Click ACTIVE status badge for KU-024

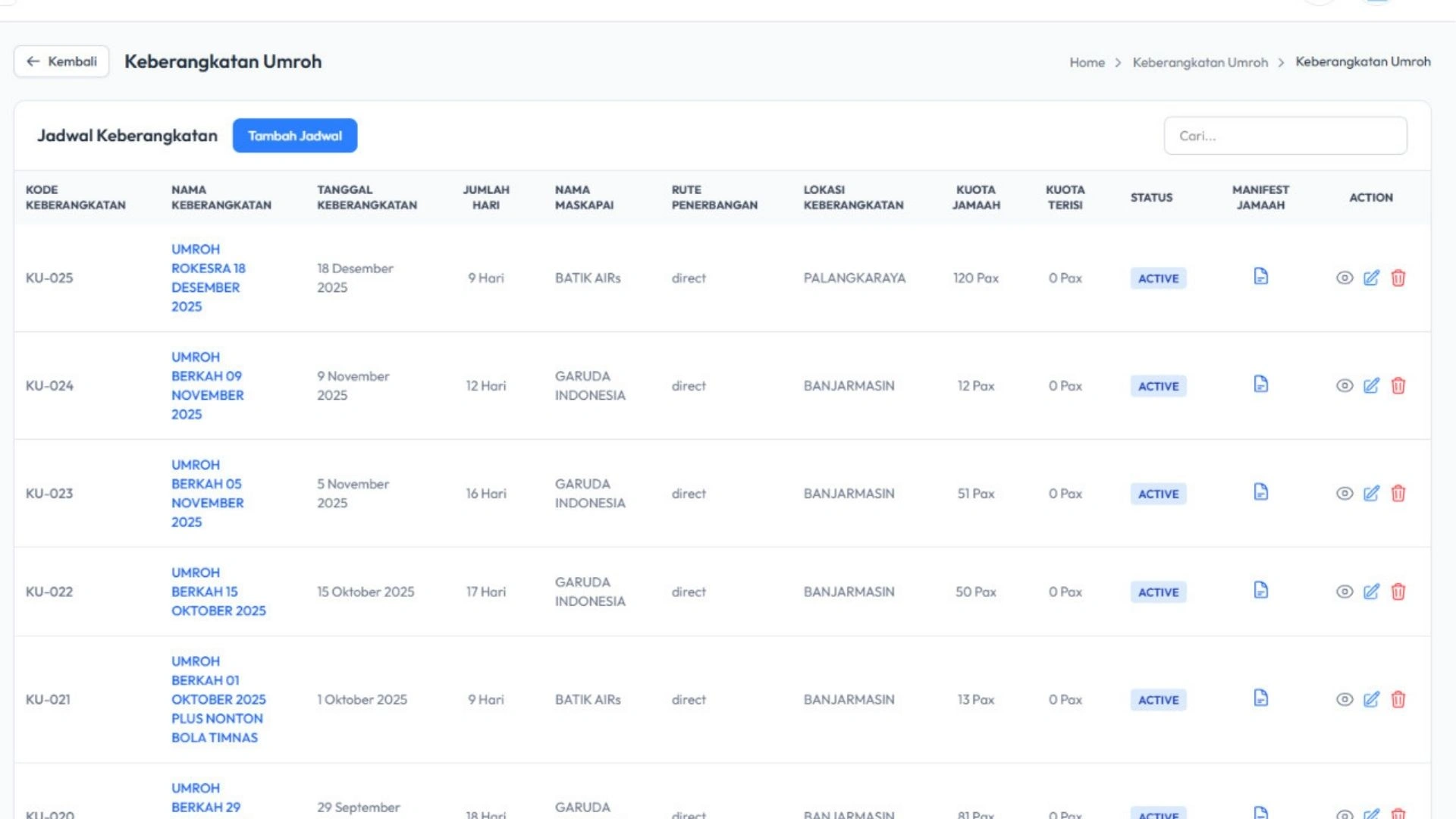(x=1157, y=386)
